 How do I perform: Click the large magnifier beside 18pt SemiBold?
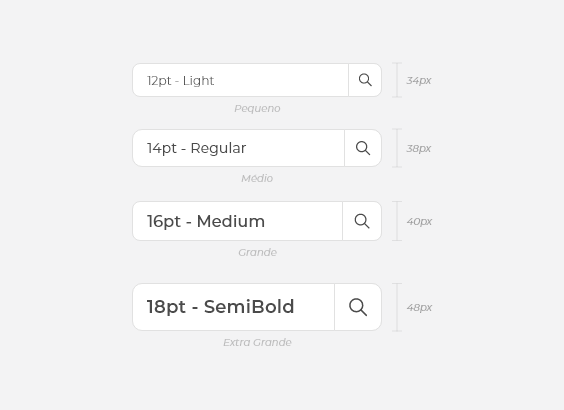(x=358, y=307)
